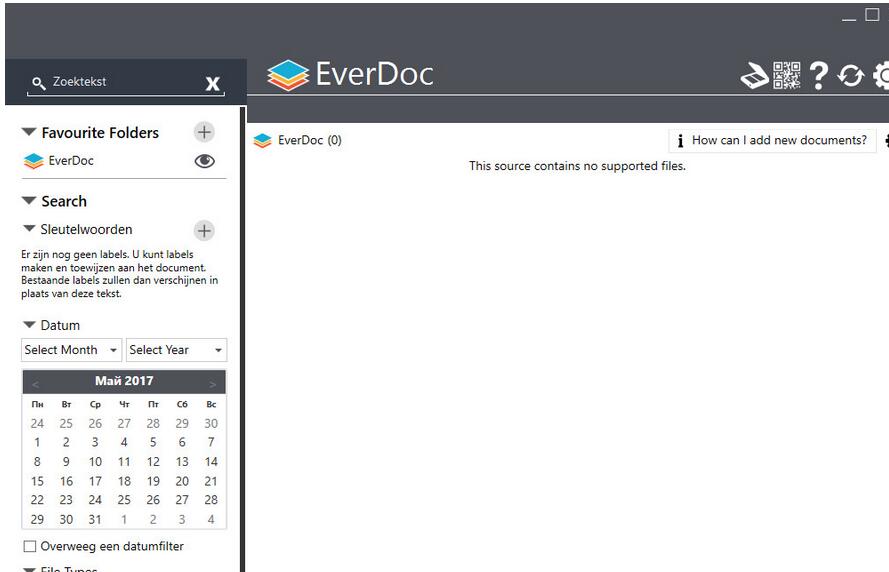Add a new Sleutelwoorden label
Screen dimensions: 889x572
tap(204, 231)
